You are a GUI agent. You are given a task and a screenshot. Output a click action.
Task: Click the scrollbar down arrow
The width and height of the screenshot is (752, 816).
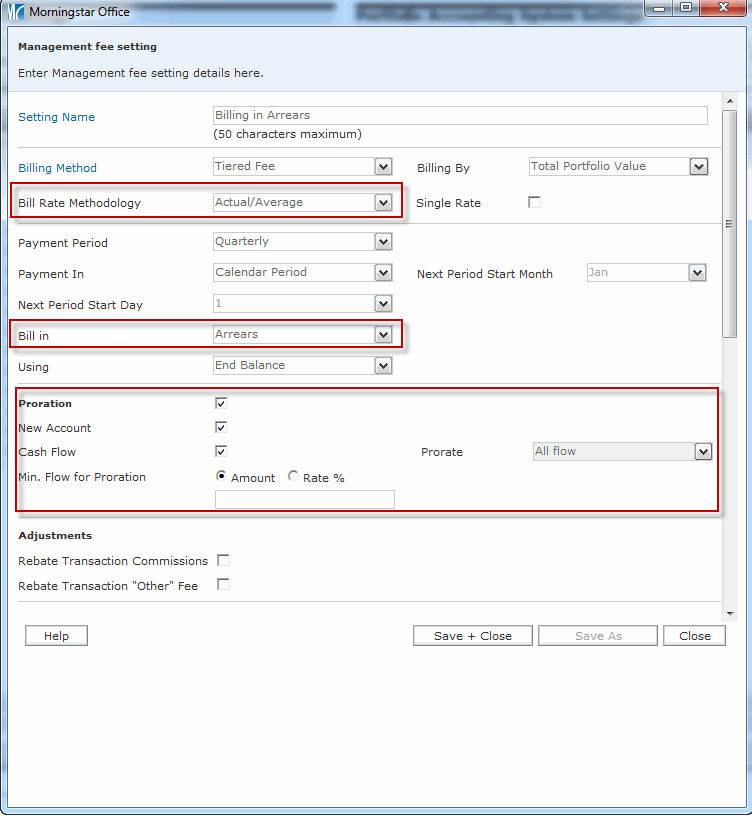(730, 612)
